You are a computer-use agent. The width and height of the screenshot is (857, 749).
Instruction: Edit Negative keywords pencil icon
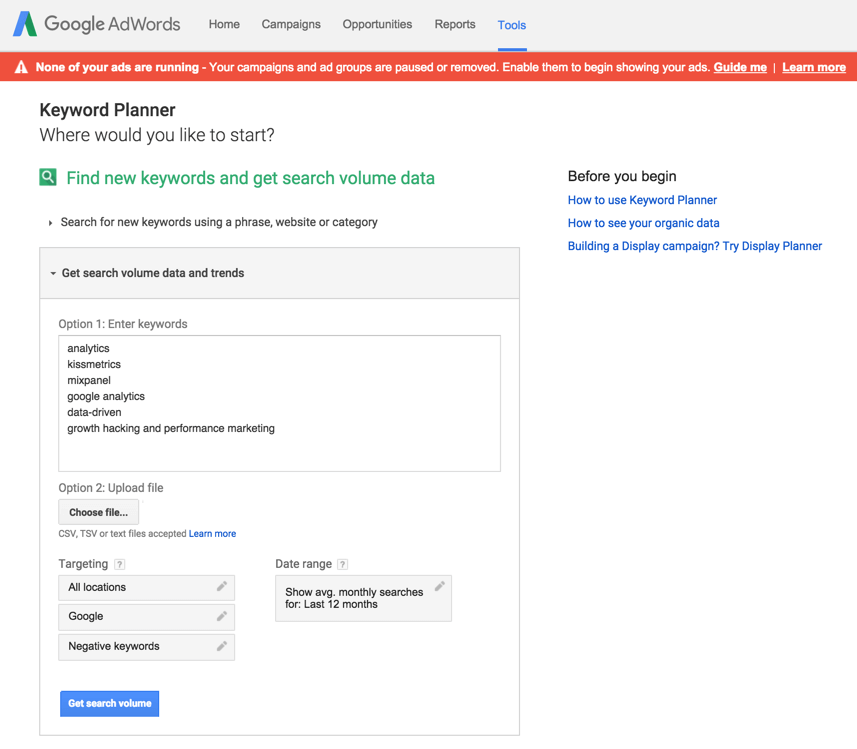(222, 646)
